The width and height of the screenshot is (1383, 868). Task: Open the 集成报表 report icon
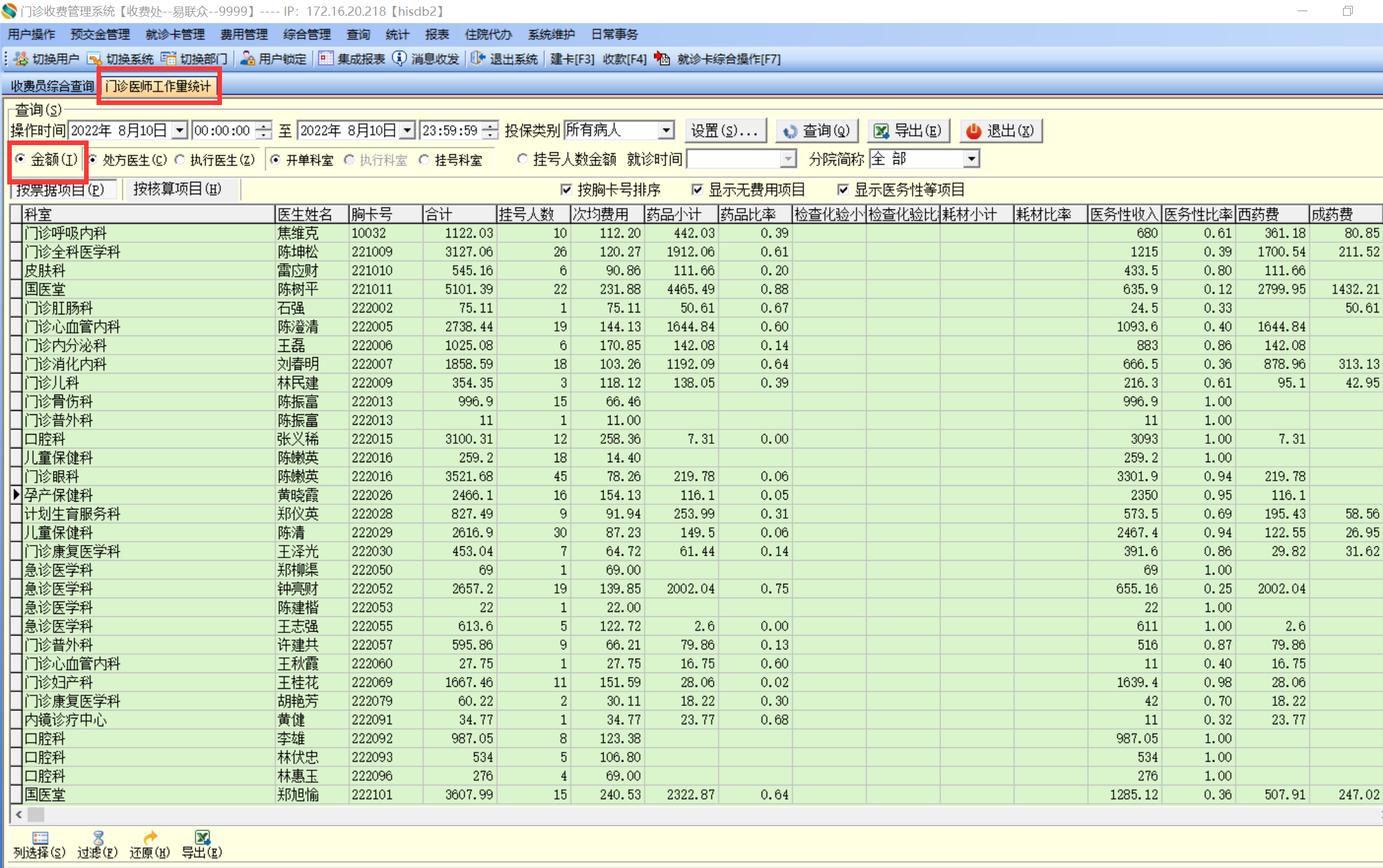coord(326,59)
